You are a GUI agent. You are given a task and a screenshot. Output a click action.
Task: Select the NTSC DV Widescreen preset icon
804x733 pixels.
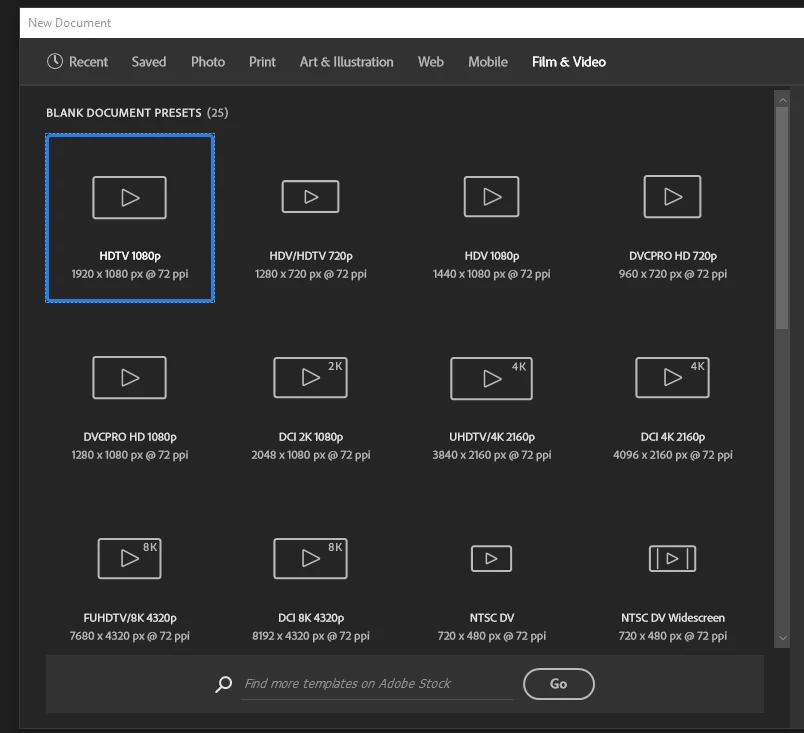point(672,559)
